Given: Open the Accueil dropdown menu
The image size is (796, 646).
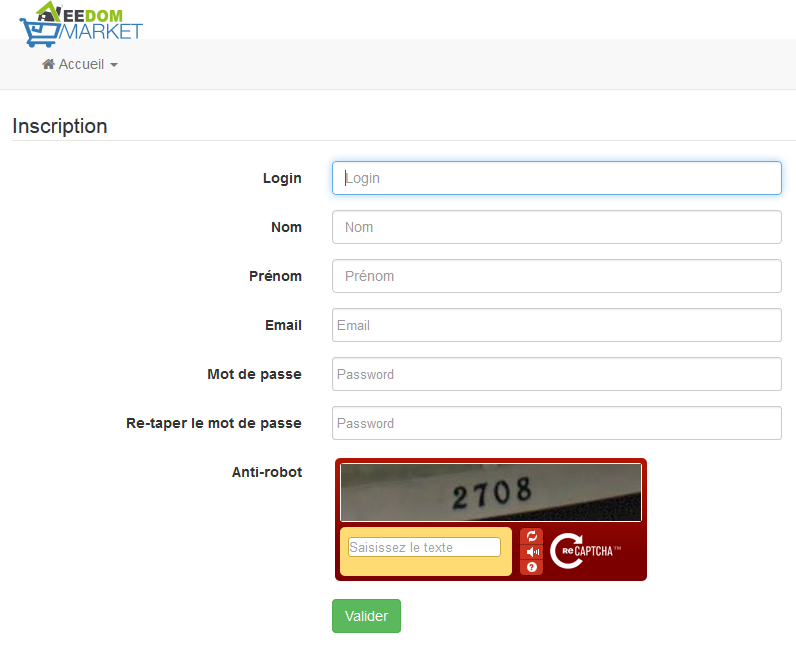Looking at the screenshot, I should (80, 64).
